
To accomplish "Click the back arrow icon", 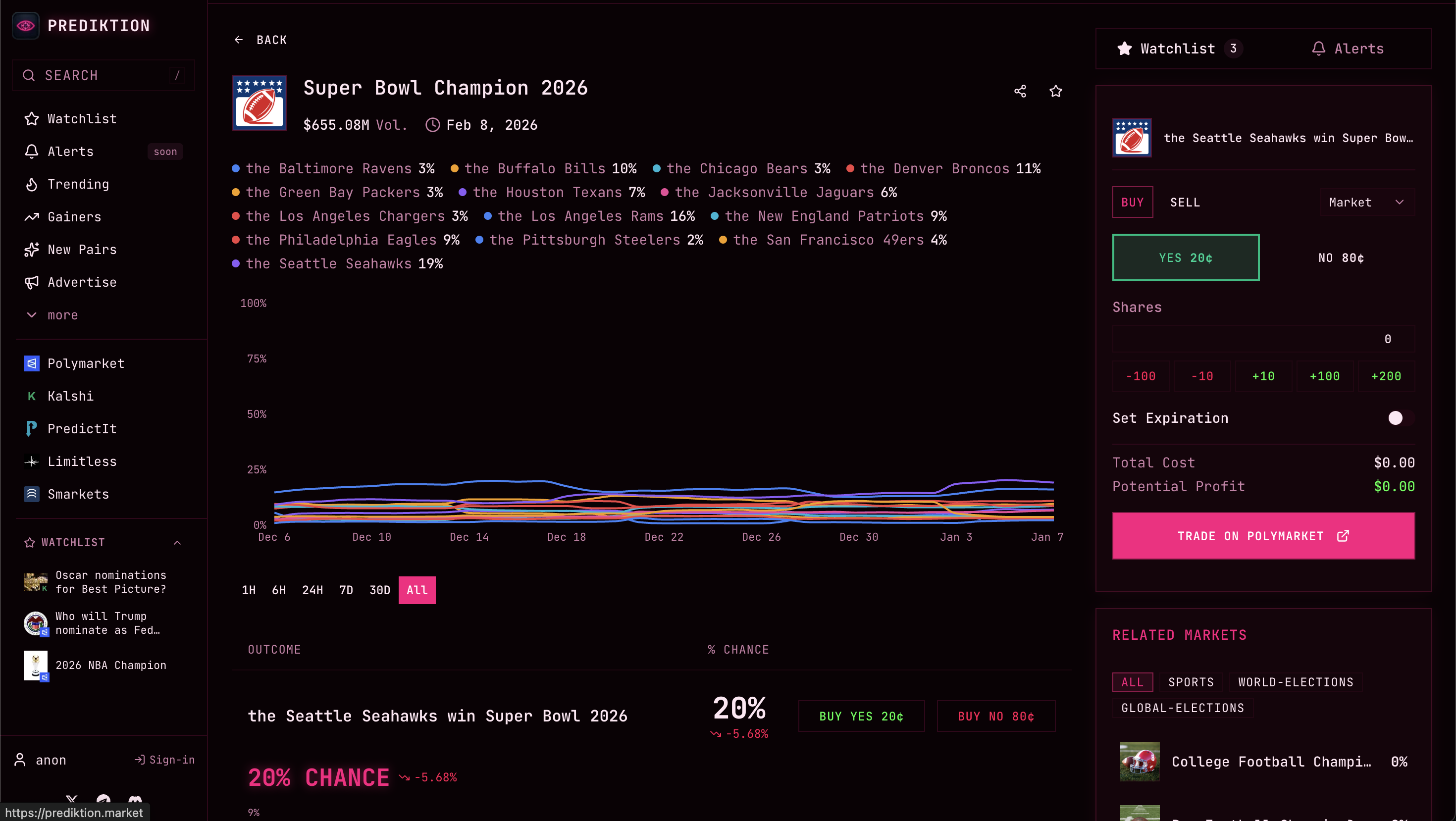I will click(239, 40).
